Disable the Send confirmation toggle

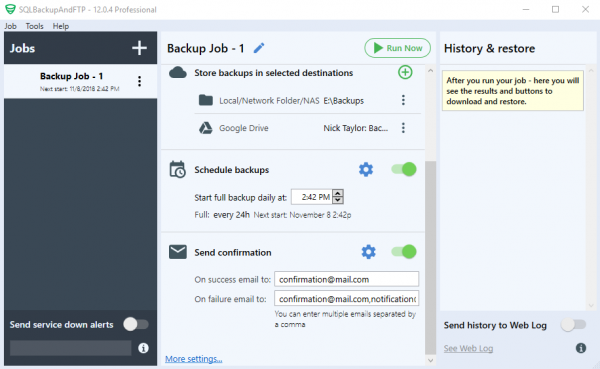tap(404, 252)
